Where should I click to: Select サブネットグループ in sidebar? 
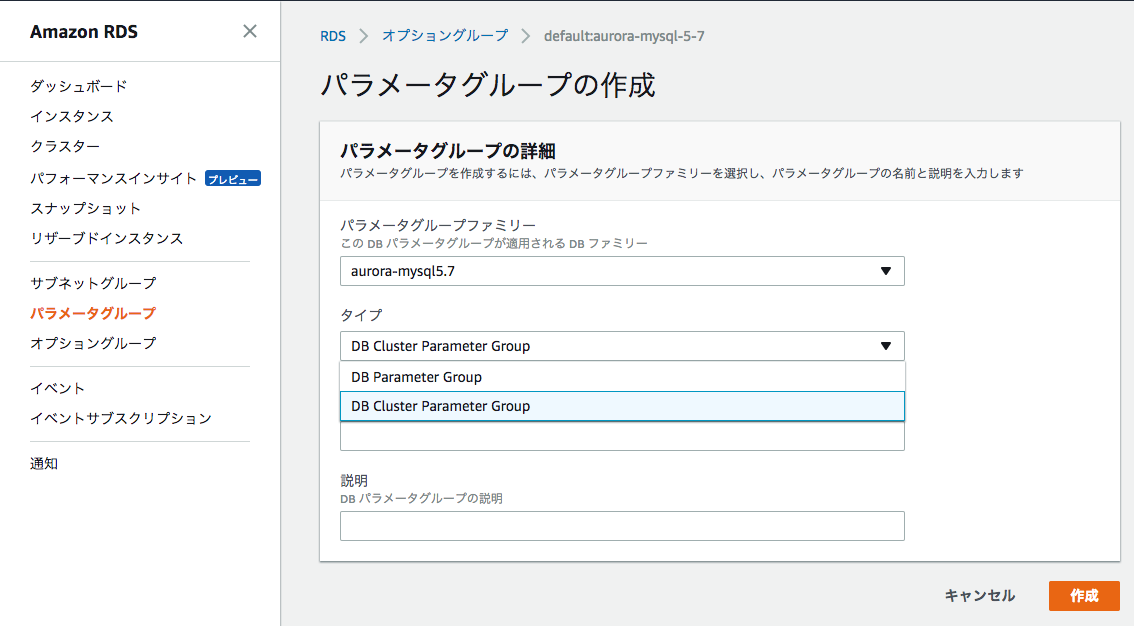93,283
